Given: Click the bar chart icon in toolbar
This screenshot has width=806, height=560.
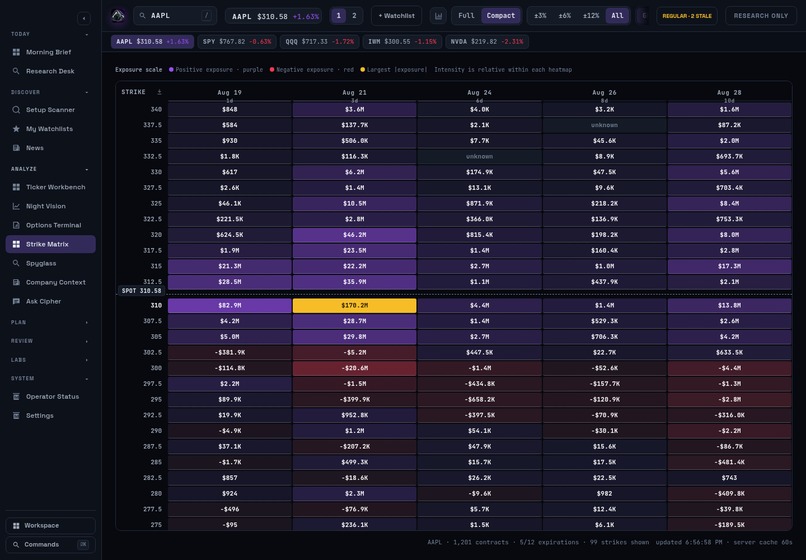Looking at the screenshot, I should coord(438,16).
